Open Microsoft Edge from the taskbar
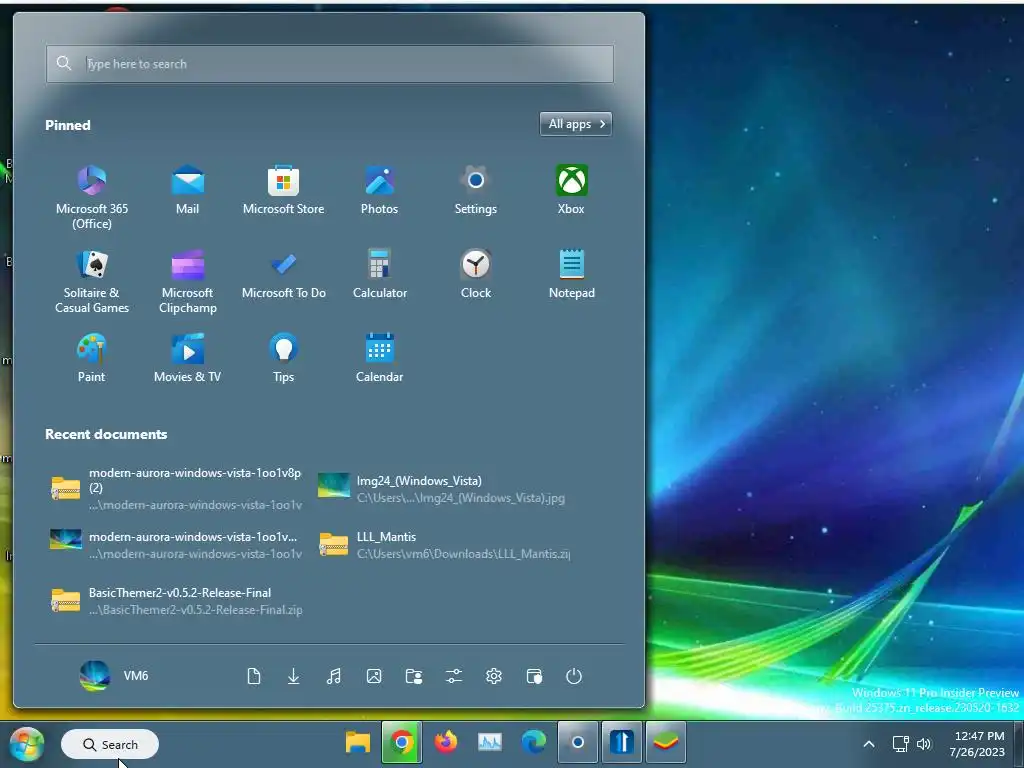Image resolution: width=1024 pixels, height=768 pixels. pos(534,743)
